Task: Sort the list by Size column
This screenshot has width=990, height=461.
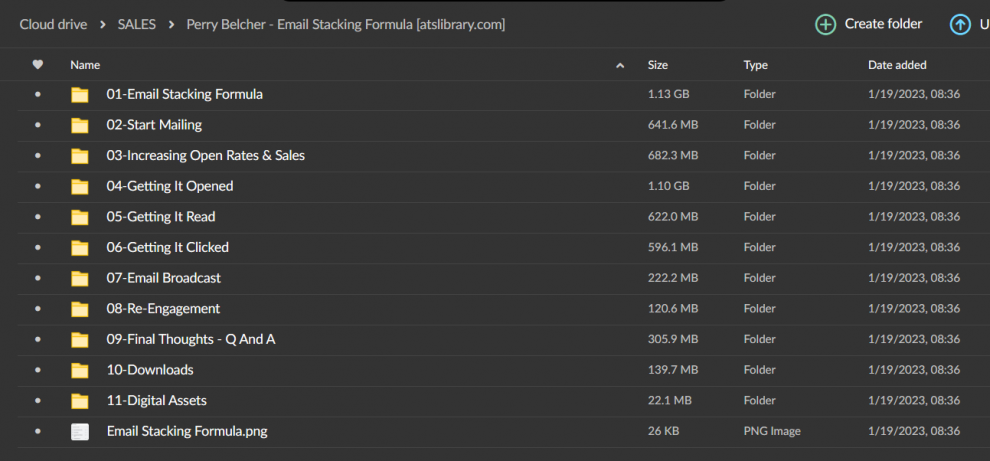Action: click(x=658, y=65)
